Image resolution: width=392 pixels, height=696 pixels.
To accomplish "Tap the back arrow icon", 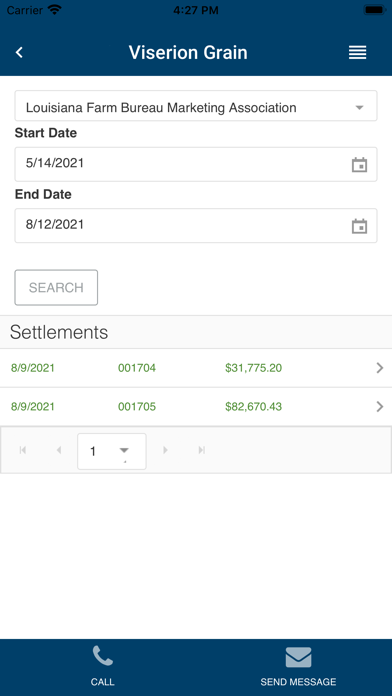I will (19, 52).
